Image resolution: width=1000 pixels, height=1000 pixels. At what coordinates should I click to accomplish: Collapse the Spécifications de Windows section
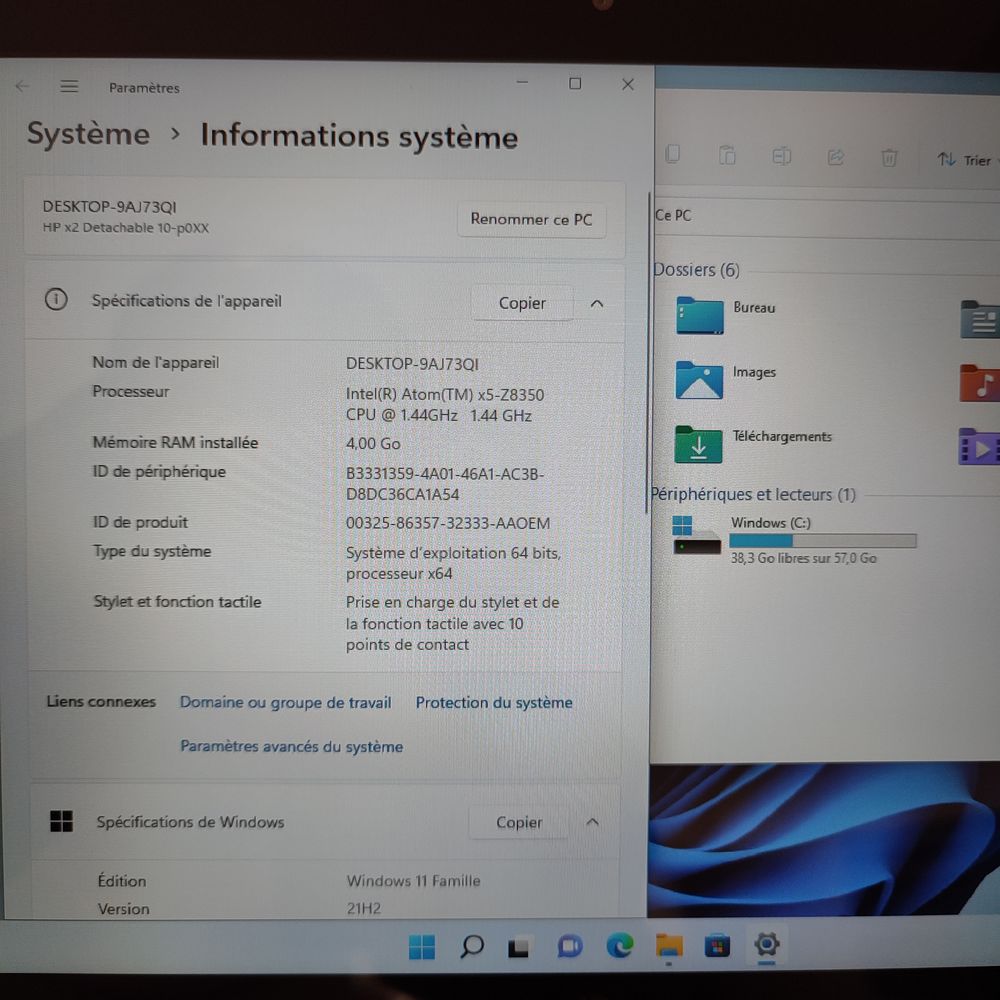(x=592, y=822)
